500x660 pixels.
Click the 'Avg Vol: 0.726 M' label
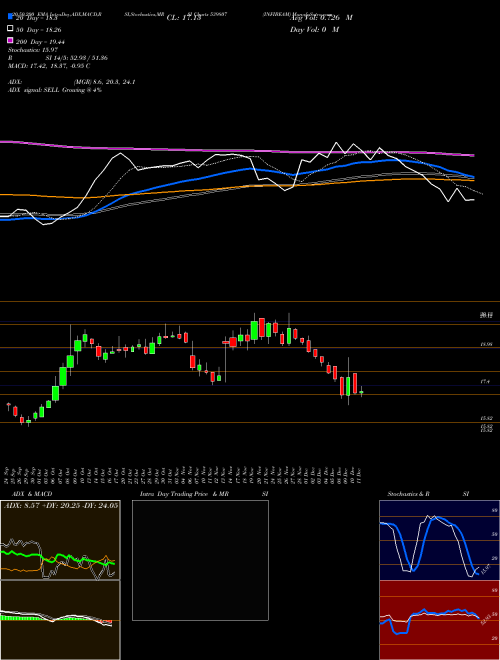[321, 18]
